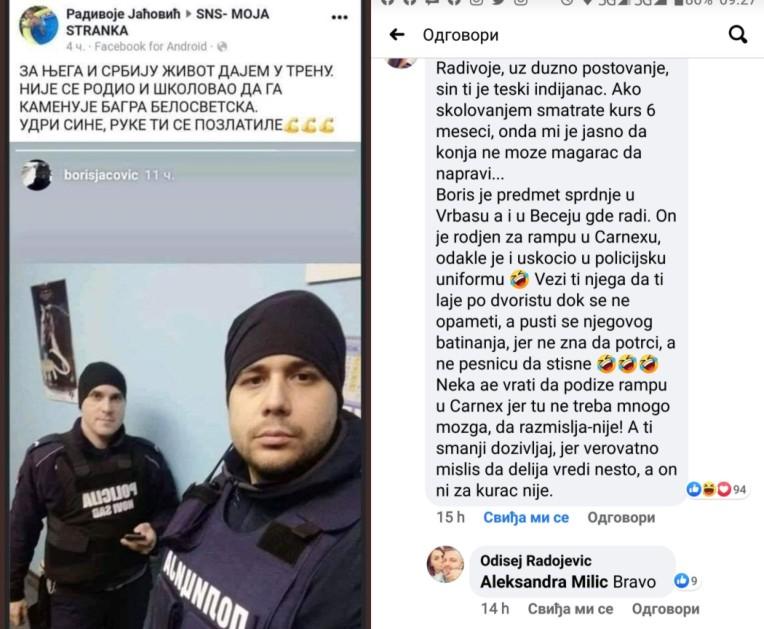Tap the shared story photo of policemen
Image resolution: width=764 pixels, height=629 pixels.
point(185,390)
